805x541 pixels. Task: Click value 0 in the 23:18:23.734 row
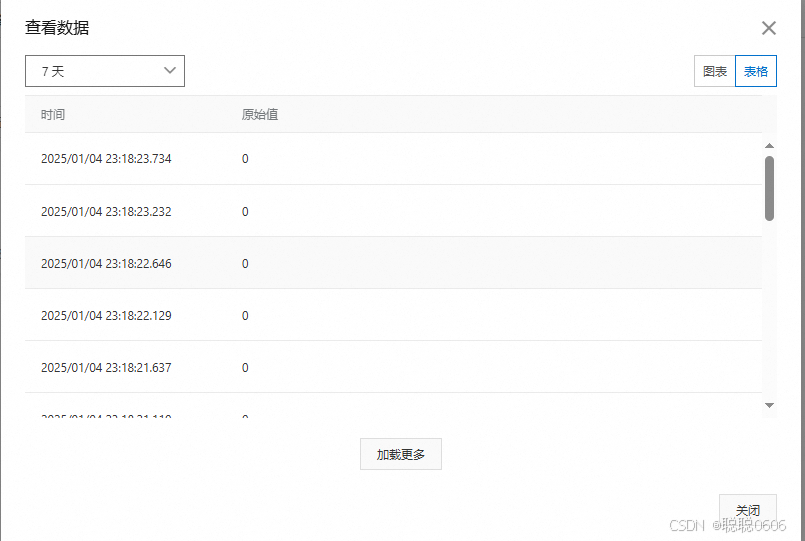tap(245, 159)
